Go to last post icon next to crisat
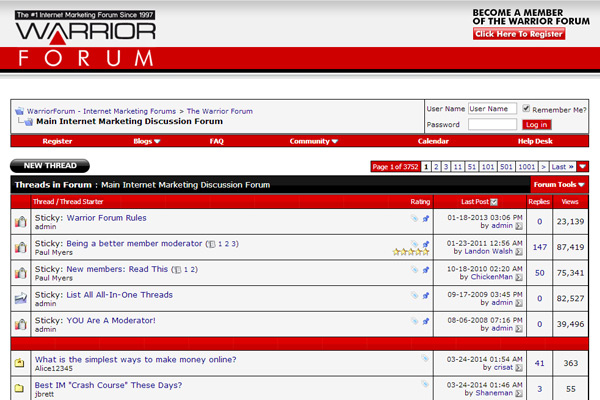Viewport: 600px width, 400px height. click(x=518, y=368)
